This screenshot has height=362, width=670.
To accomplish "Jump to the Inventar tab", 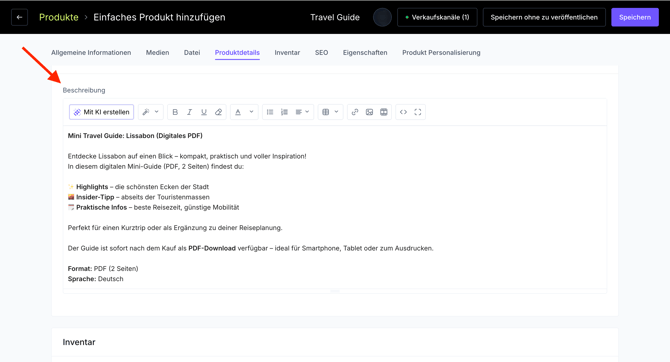I will 287,53.
